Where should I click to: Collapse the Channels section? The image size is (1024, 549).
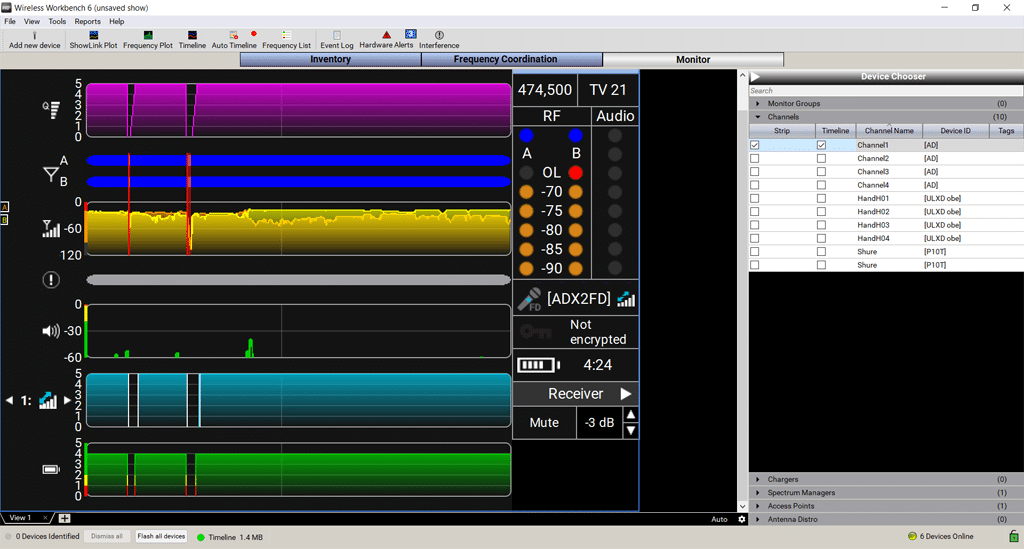click(x=758, y=117)
